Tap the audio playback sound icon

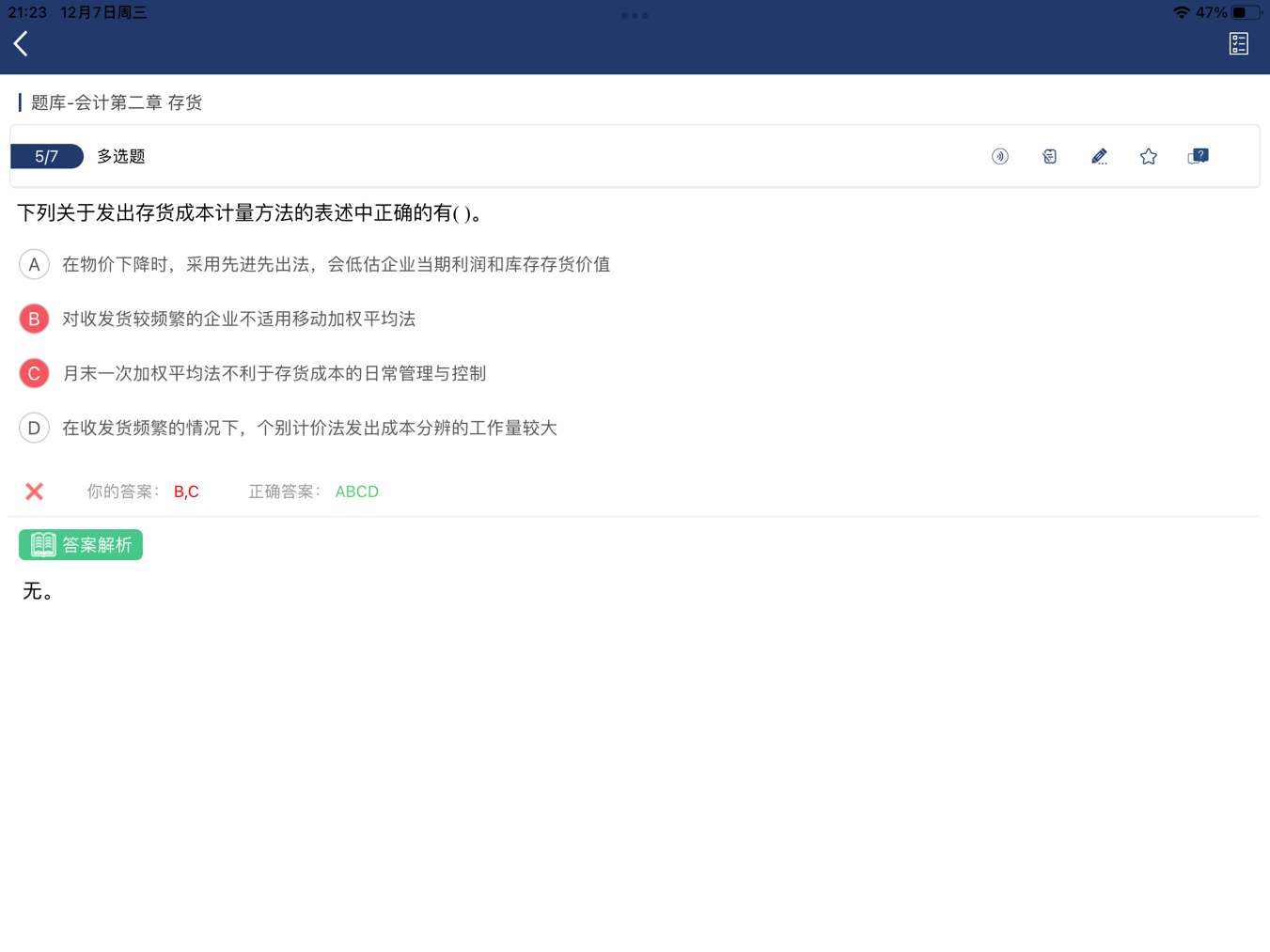(999, 157)
